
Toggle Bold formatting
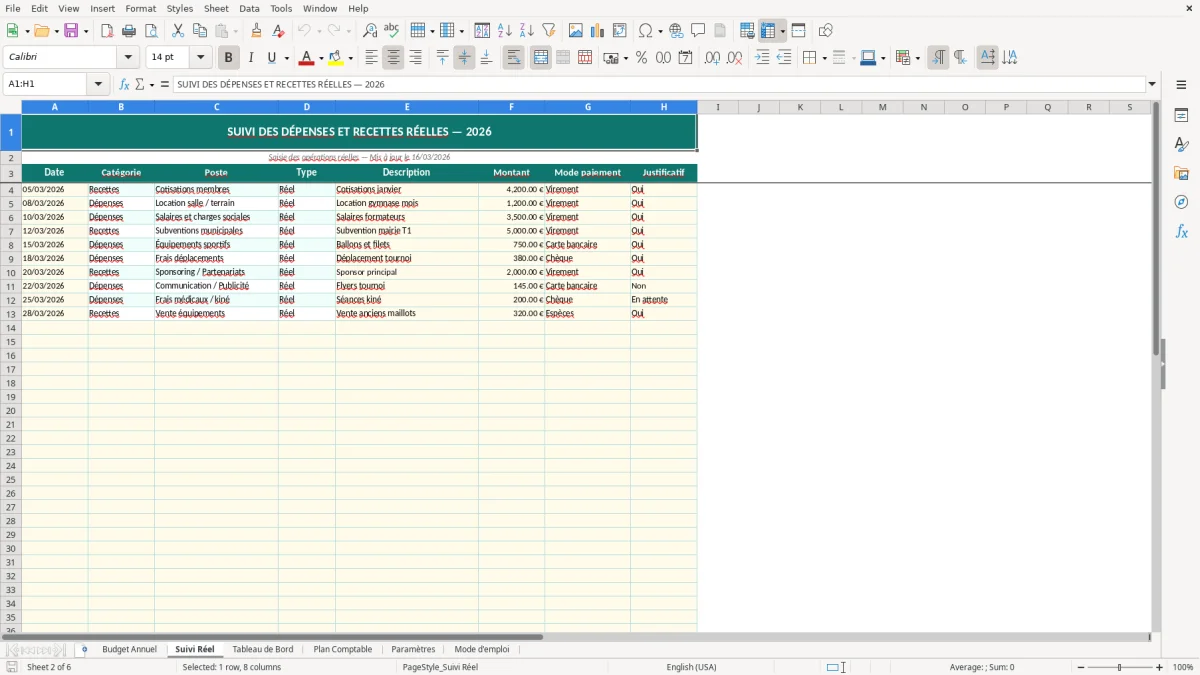click(x=228, y=58)
